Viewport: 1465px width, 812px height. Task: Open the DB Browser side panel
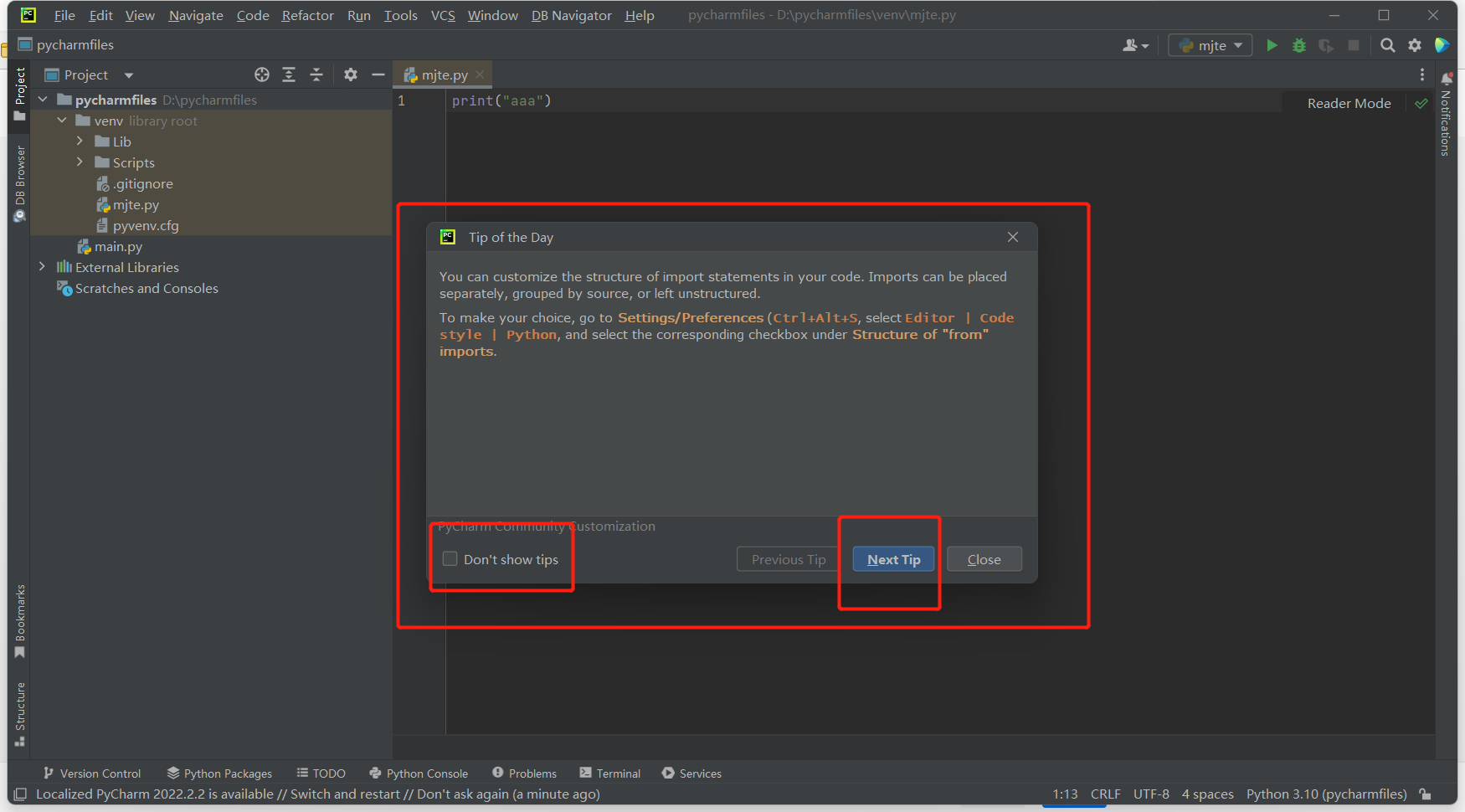pos(20,183)
